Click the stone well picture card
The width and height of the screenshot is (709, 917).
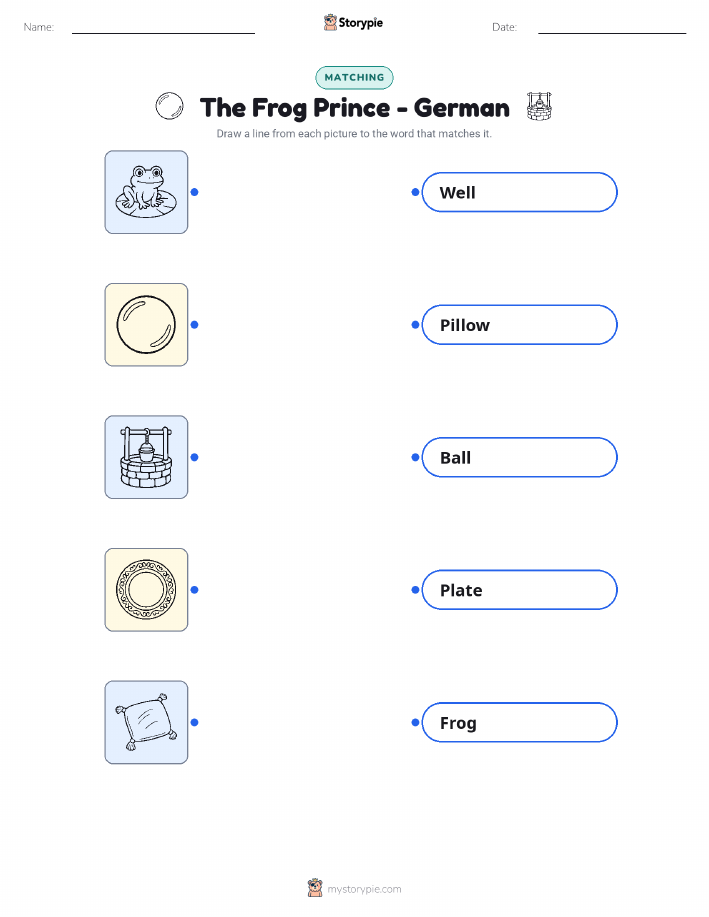(x=146, y=457)
